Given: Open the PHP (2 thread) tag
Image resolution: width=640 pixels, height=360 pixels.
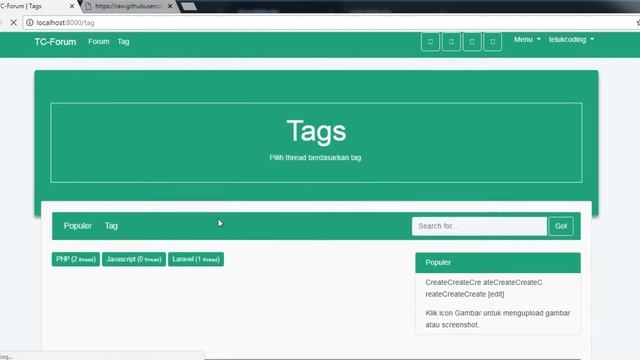Looking at the screenshot, I should [76, 259].
